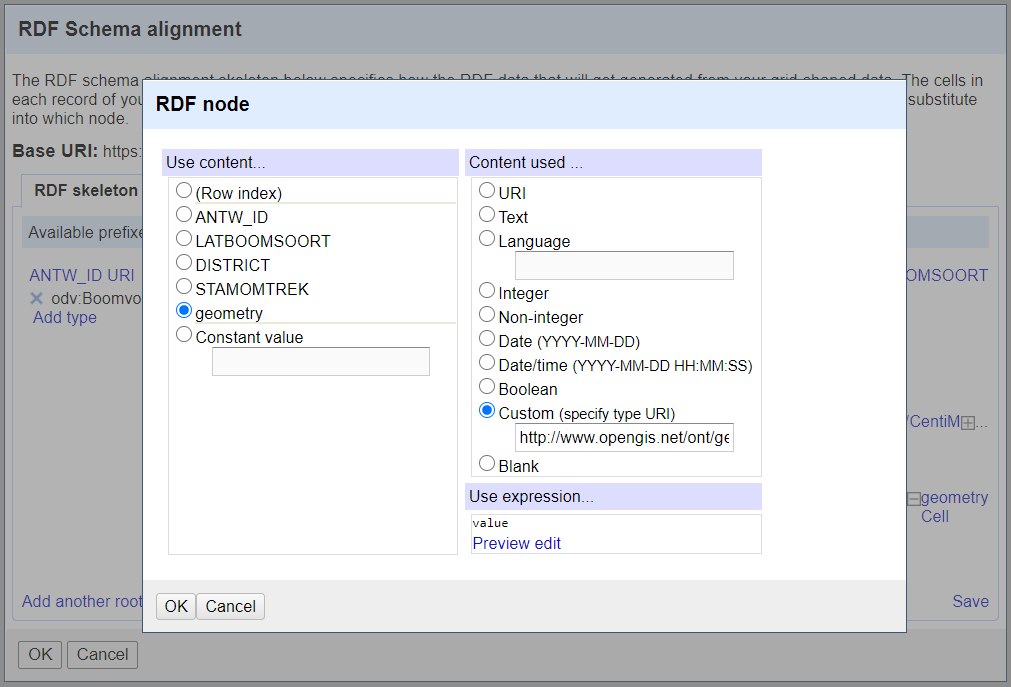Choose Integer as content type
Image resolution: width=1011 pixels, height=687 pixels.
tap(487, 292)
